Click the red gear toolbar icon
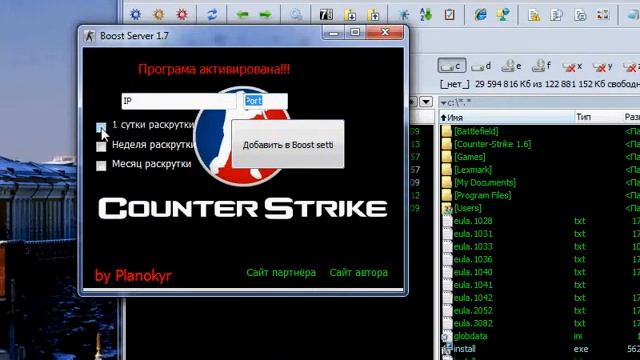640x360 pixels. coord(182,15)
